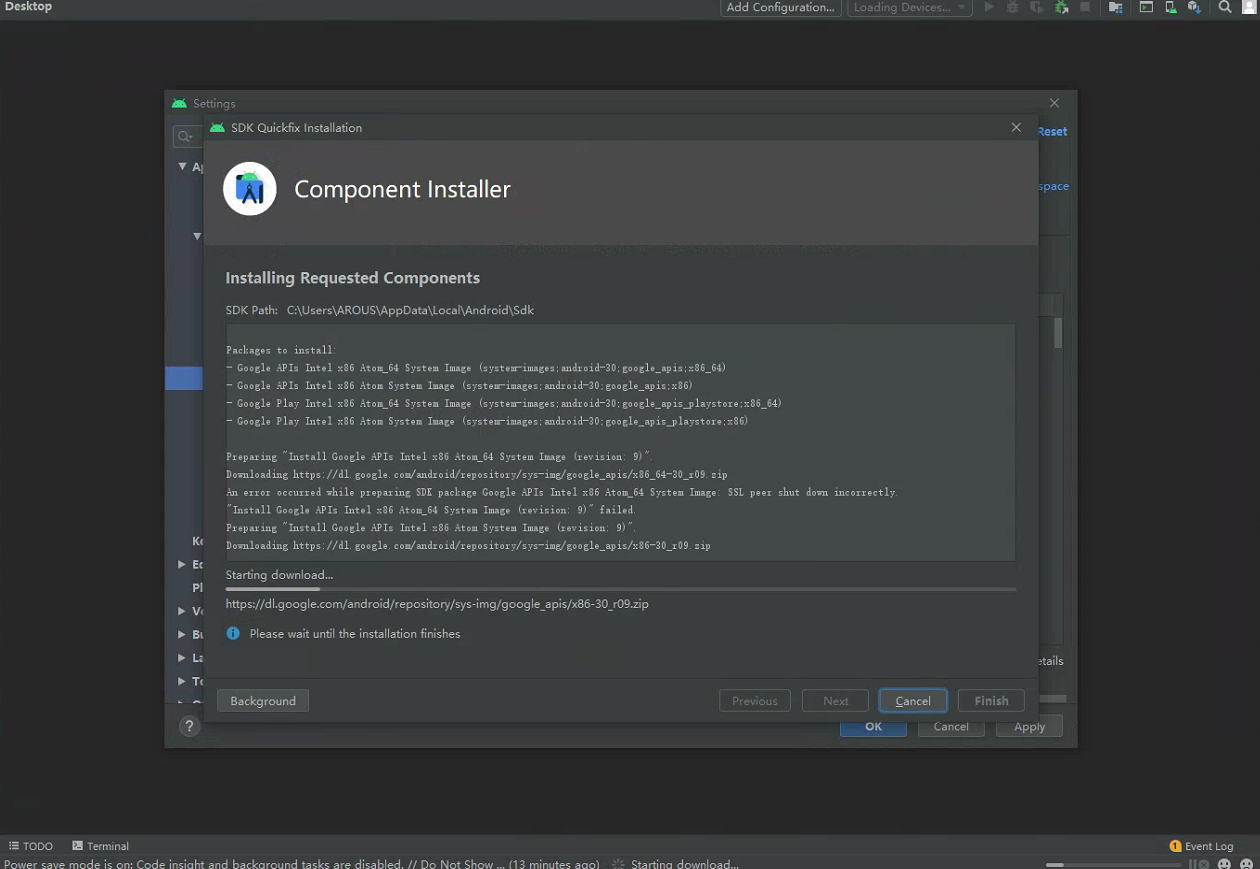Screen dimensions: 1260x869
Task: Click the x86-30_r09.zip URL under progress bar
Action: pos(437,604)
